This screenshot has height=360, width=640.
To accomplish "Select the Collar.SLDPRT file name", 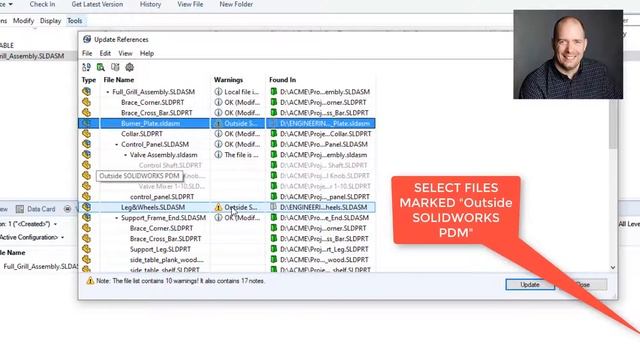I will (x=142, y=134).
